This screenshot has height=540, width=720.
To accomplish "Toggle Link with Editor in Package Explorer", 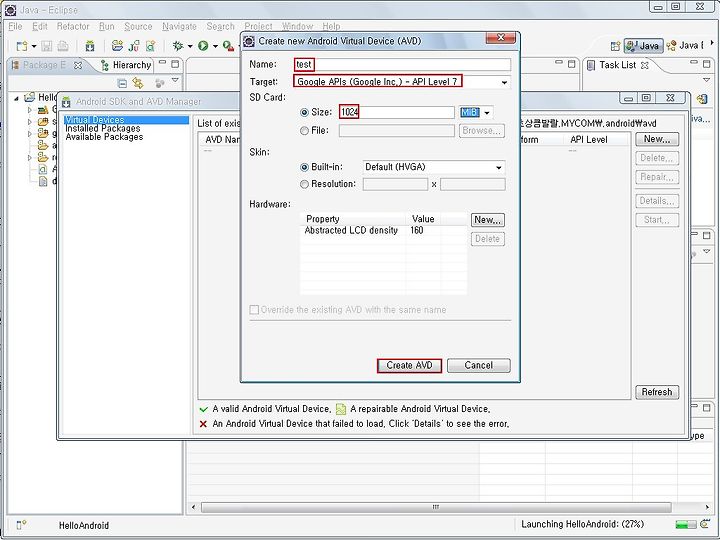I will pos(138,83).
